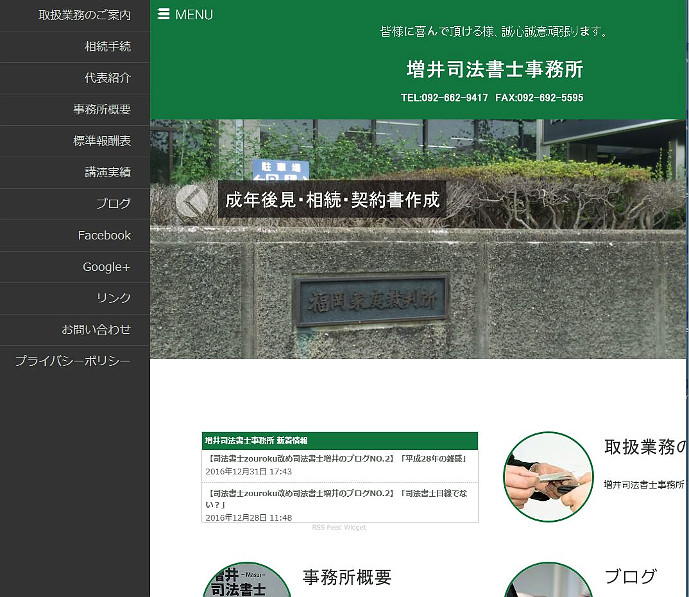Open 事務所概要 in the left sidebar
689x597 pixels.
[x=101, y=110]
